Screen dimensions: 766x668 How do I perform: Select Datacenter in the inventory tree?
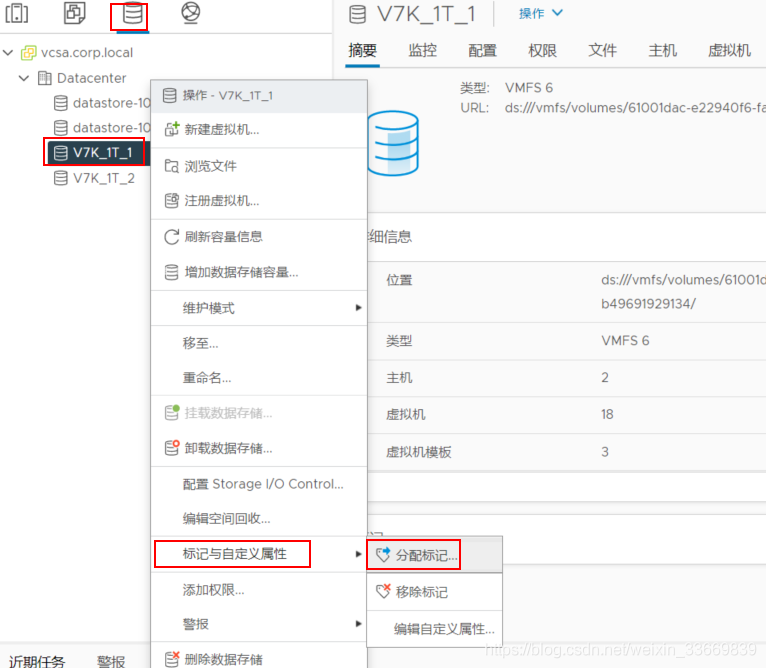pyautogui.click(x=91, y=78)
